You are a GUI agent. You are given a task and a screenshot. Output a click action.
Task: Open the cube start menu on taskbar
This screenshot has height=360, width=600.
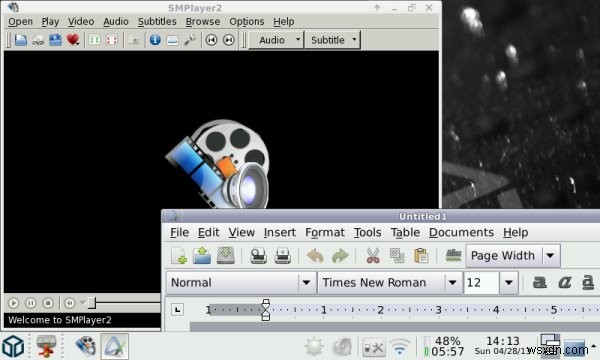pos(13,346)
